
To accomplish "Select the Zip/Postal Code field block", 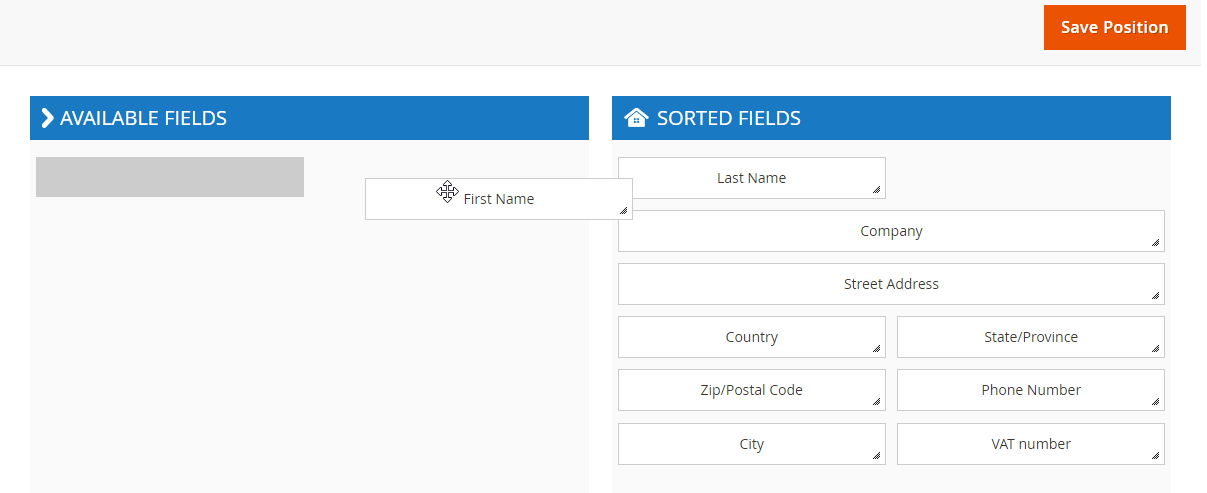I will 752,390.
